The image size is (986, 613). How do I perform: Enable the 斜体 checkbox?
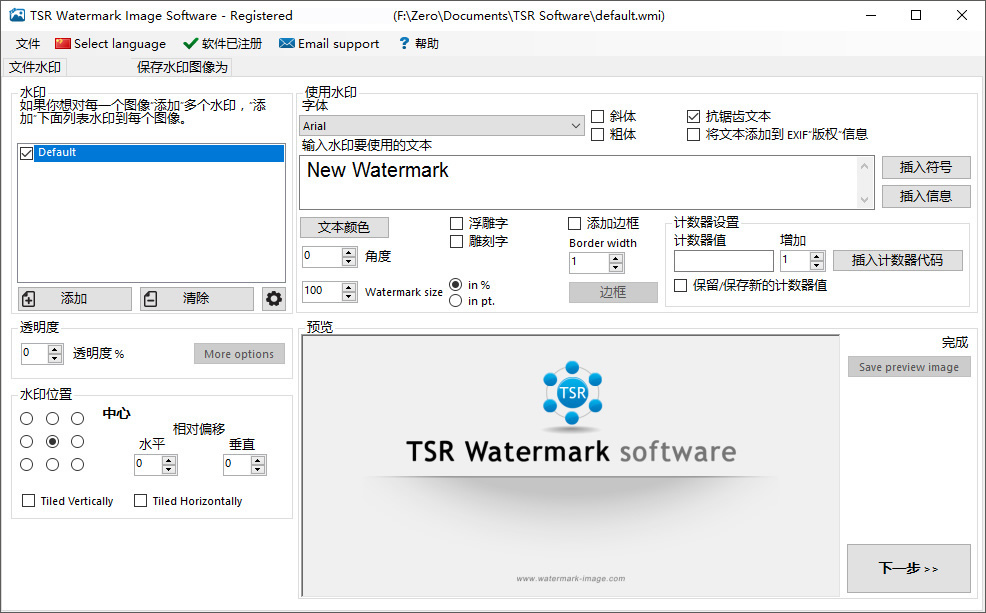596,116
